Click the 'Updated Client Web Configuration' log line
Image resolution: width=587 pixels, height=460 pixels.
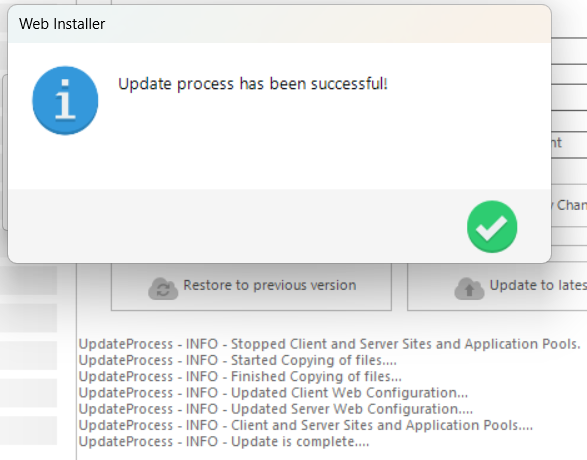point(273,393)
